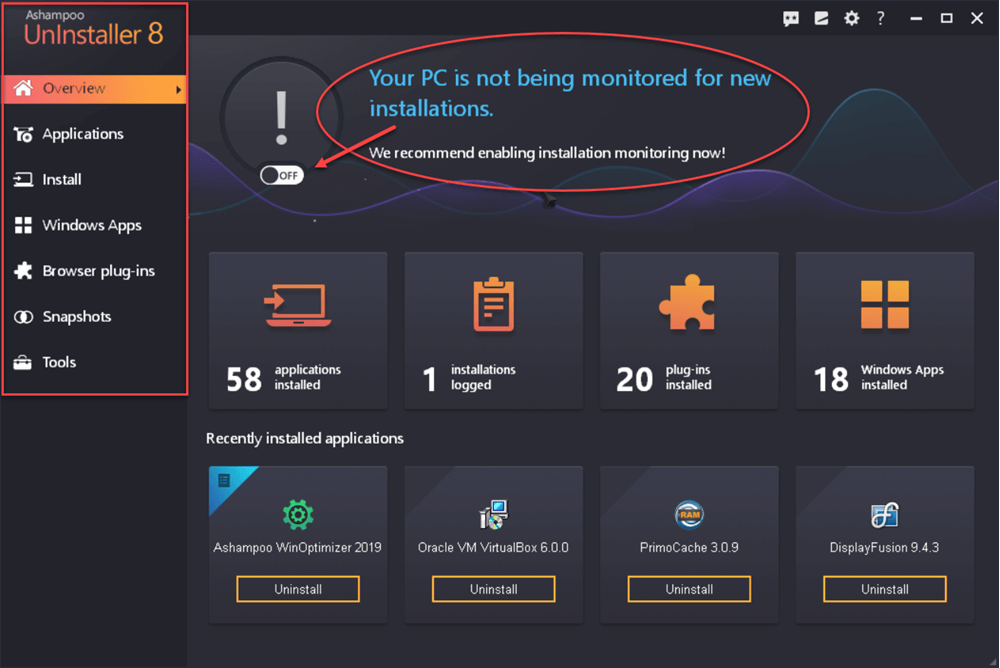
Task: Click the blue log badge on WinOptimizer card
Action: (x=224, y=480)
